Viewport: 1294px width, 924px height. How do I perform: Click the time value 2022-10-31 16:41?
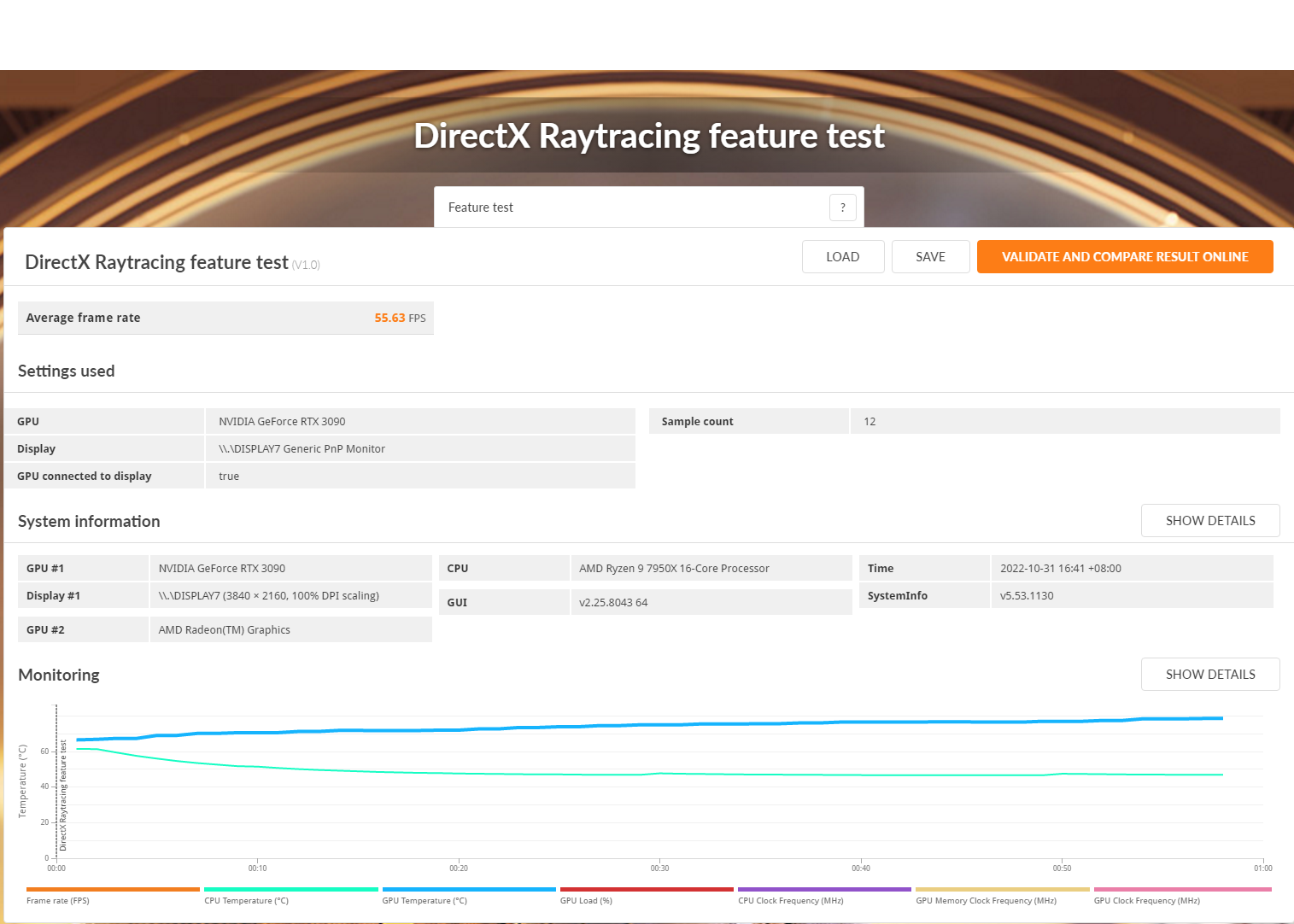point(1061,568)
